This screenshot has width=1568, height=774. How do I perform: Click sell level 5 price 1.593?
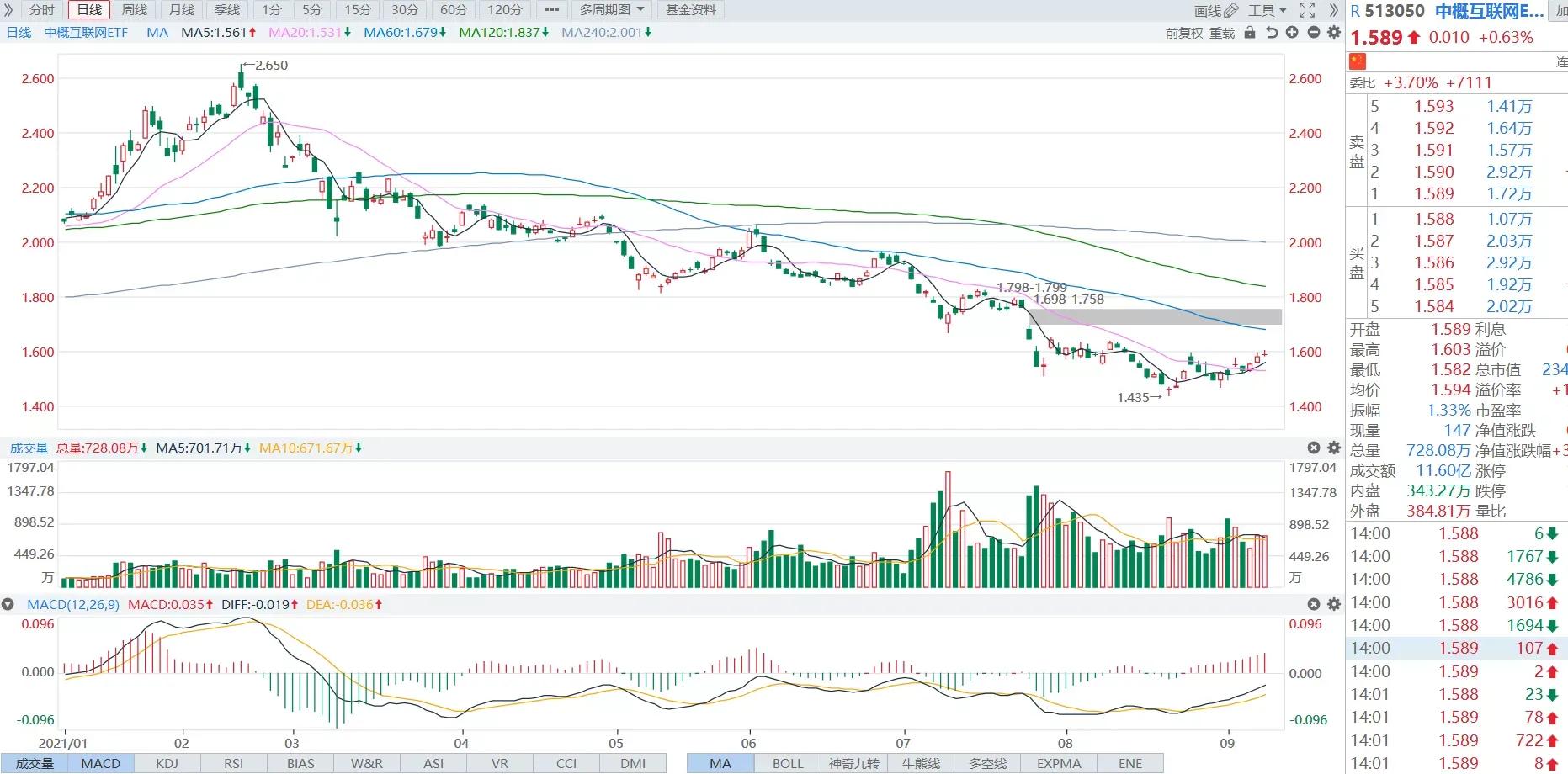1434,106
